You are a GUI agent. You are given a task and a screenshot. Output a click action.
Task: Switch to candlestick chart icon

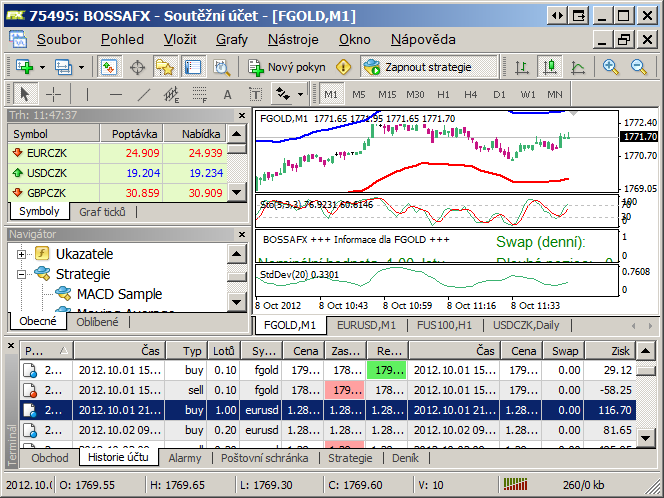pyautogui.click(x=550, y=67)
